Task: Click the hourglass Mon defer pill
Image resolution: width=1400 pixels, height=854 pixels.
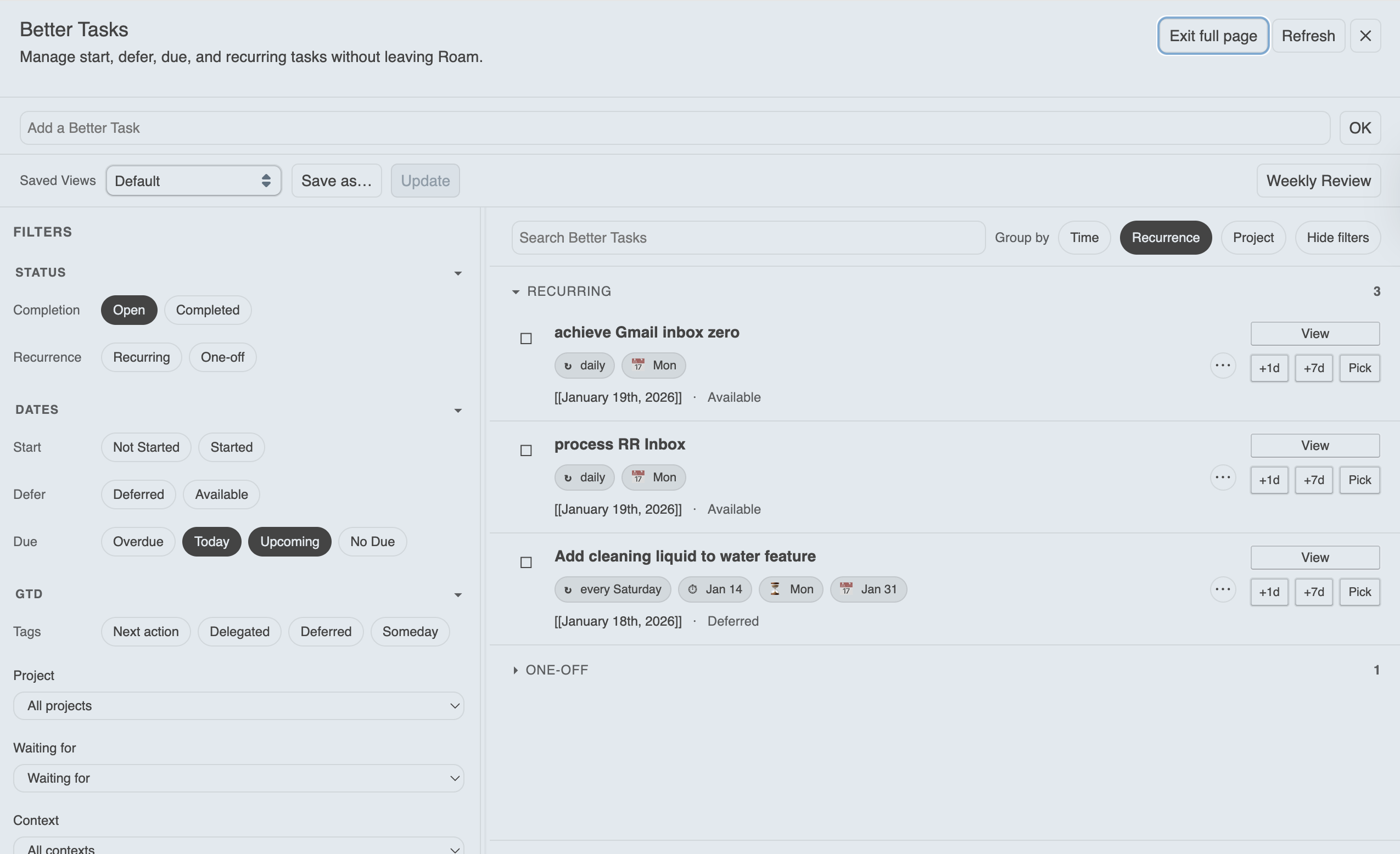Action: [791, 589]
